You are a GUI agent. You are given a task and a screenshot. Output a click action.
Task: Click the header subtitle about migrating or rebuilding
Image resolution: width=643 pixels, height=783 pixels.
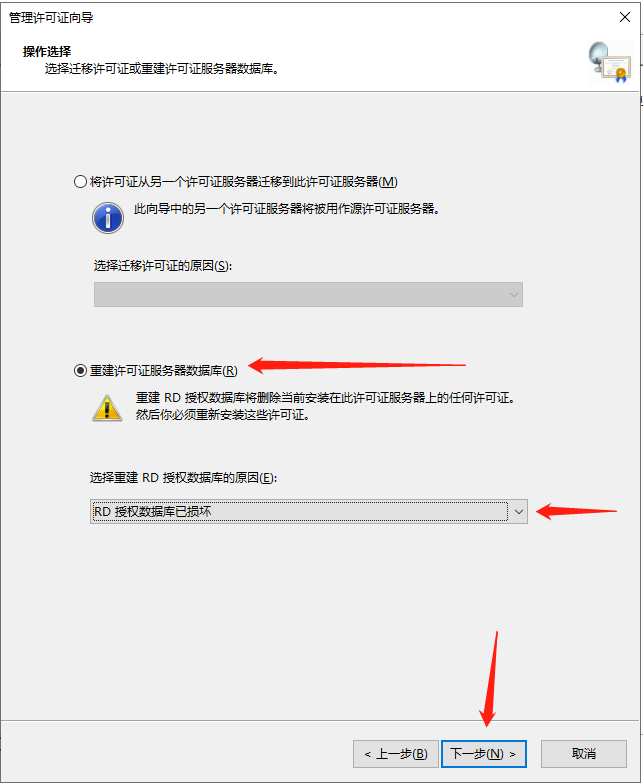click(162, 68)
